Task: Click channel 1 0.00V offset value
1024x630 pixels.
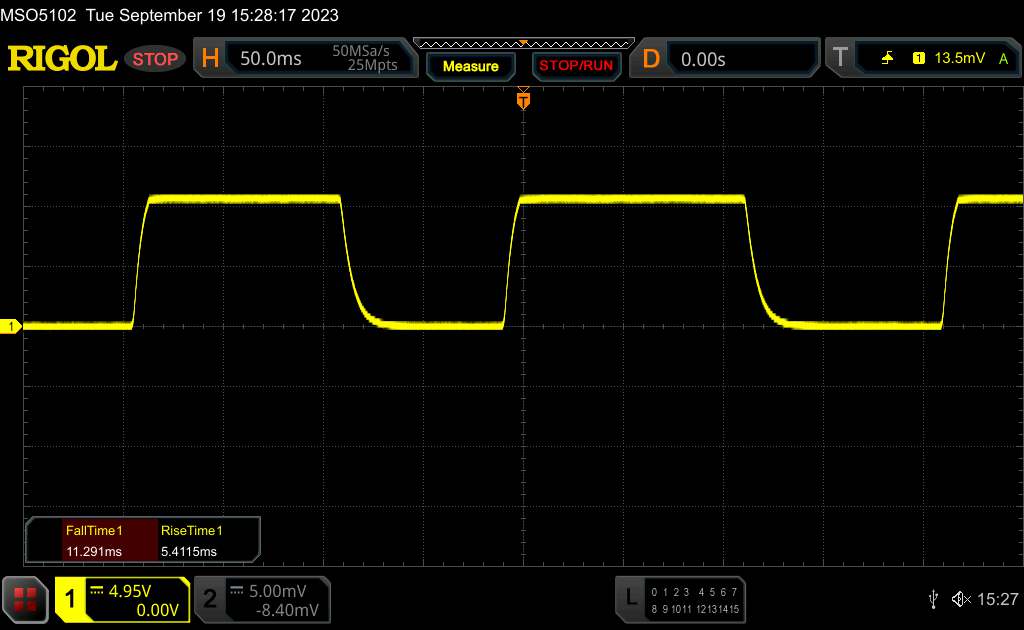Action: pos(157,610)
